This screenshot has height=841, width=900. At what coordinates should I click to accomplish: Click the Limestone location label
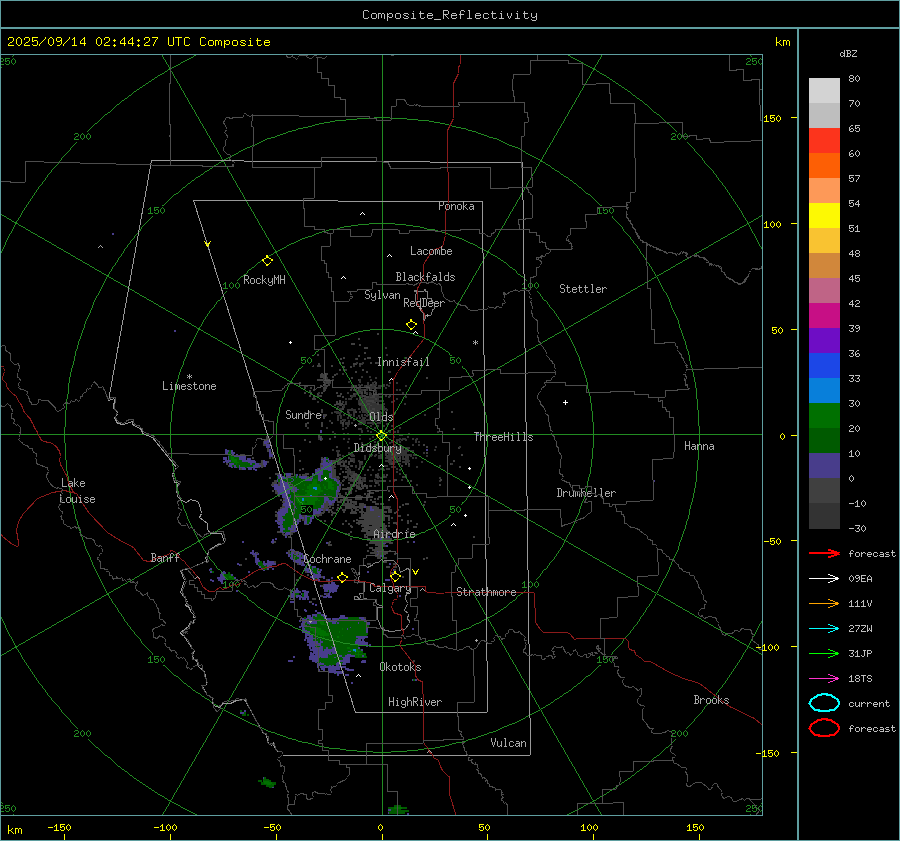click(189, 386)
